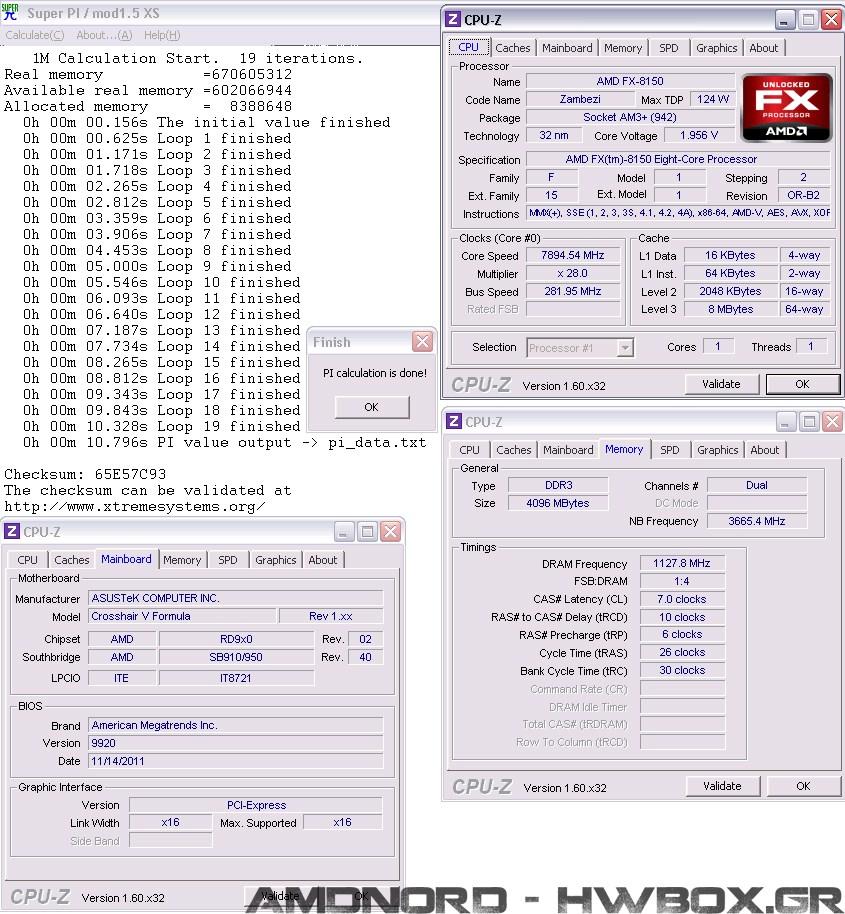Switch to Memory tab in top CPU-Z window
Screen dimensions: 845x914
point(622,48)
